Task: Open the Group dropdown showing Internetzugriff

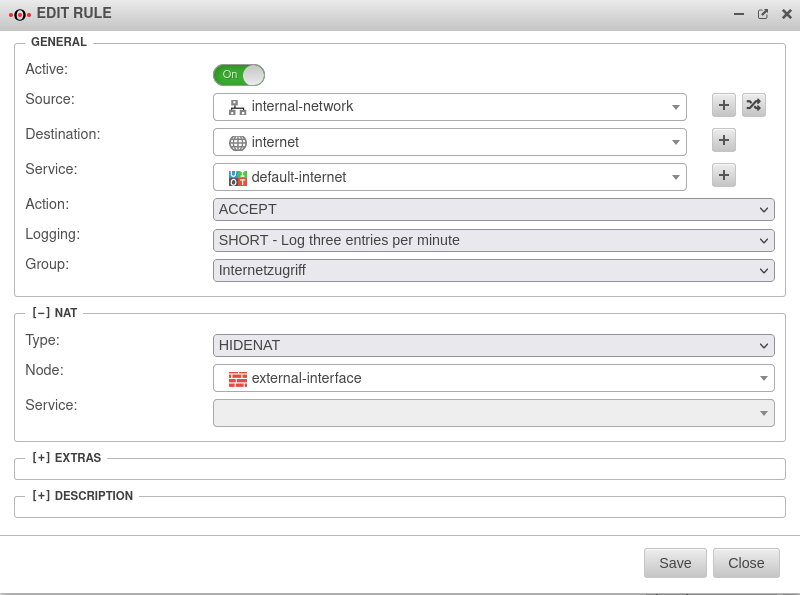Action: coord(493,270)
